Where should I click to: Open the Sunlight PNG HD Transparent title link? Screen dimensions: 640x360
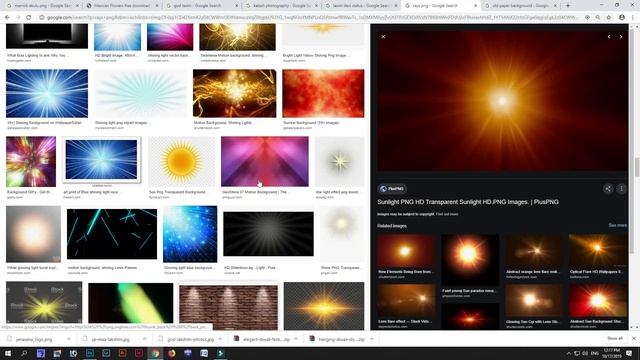click(x=468, y=202)
